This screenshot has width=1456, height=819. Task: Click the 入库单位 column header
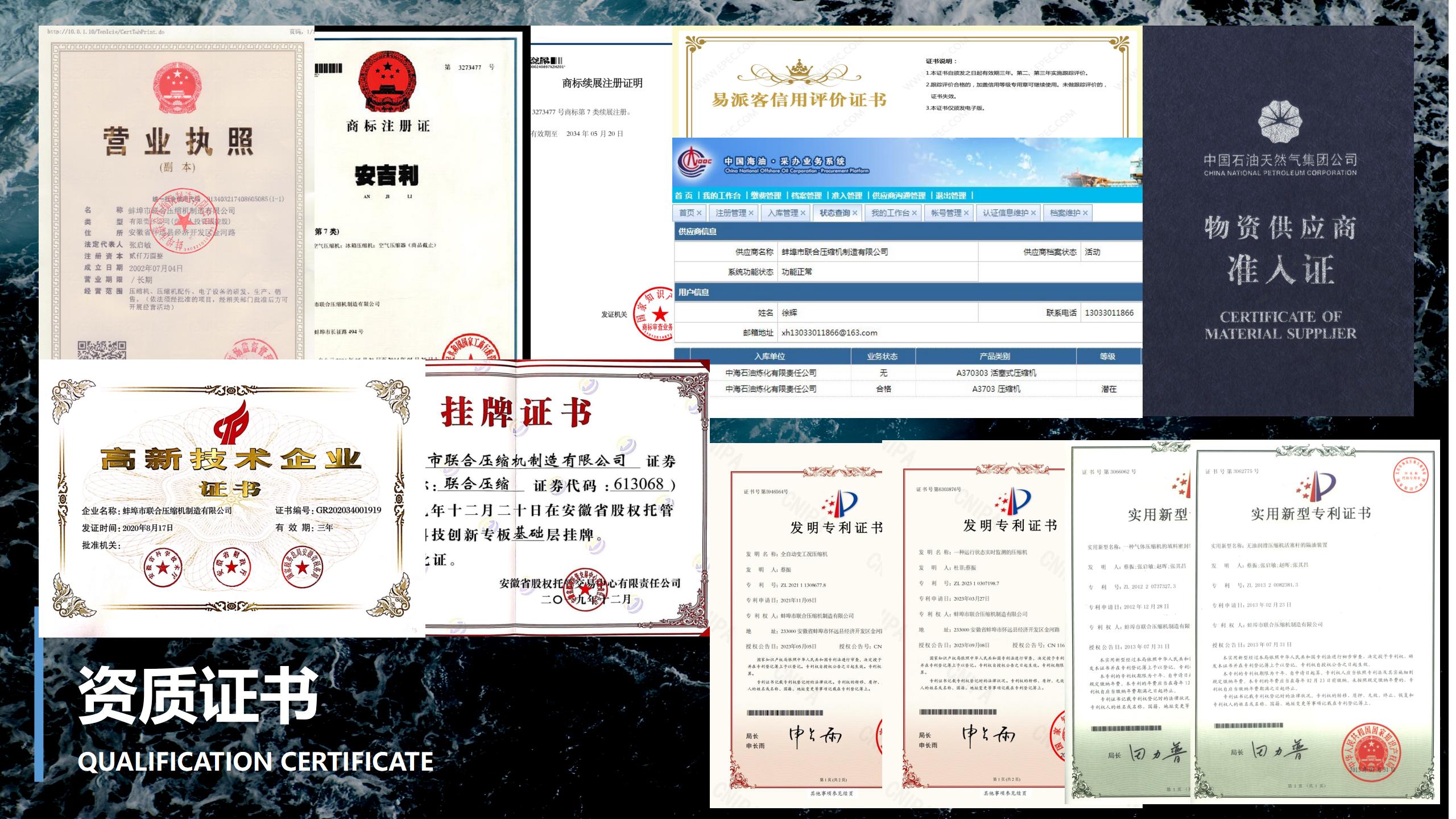click(x=770, y=357)
